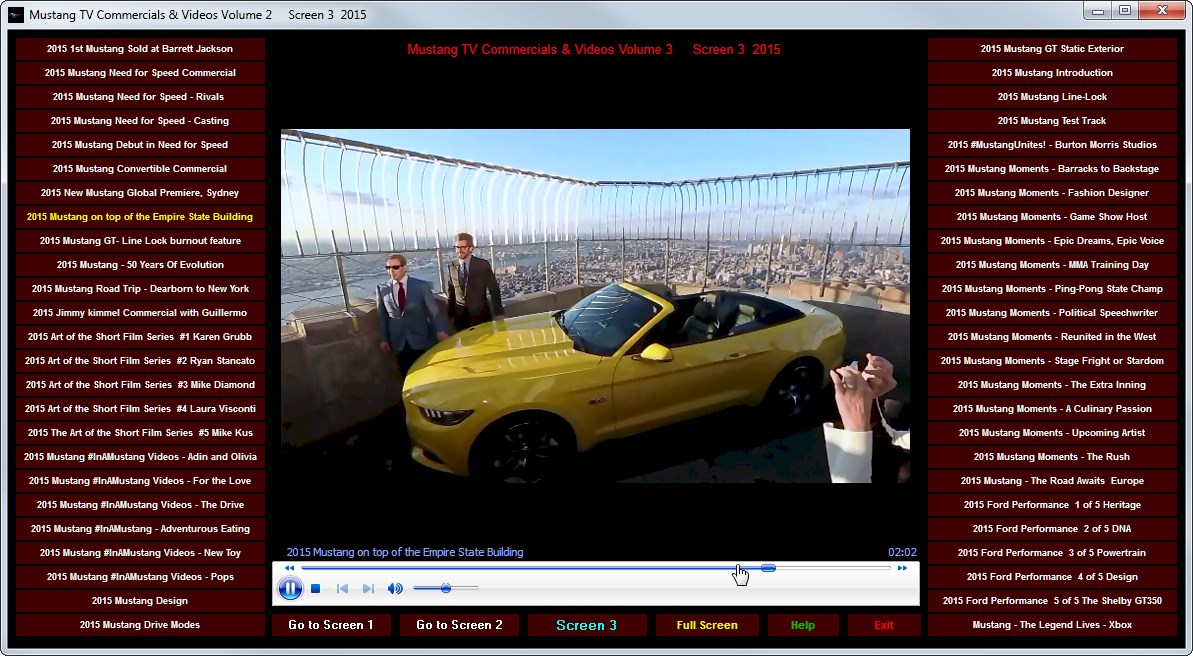
Task: Play Mustang Moments - Political Speechwriter
Action: point(1052,313)
